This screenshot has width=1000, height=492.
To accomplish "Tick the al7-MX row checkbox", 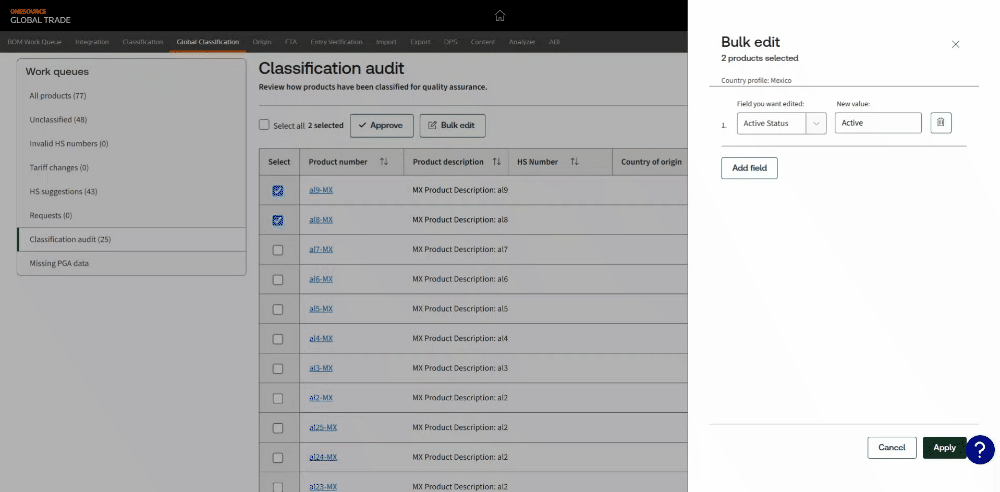I will point(278,250).
